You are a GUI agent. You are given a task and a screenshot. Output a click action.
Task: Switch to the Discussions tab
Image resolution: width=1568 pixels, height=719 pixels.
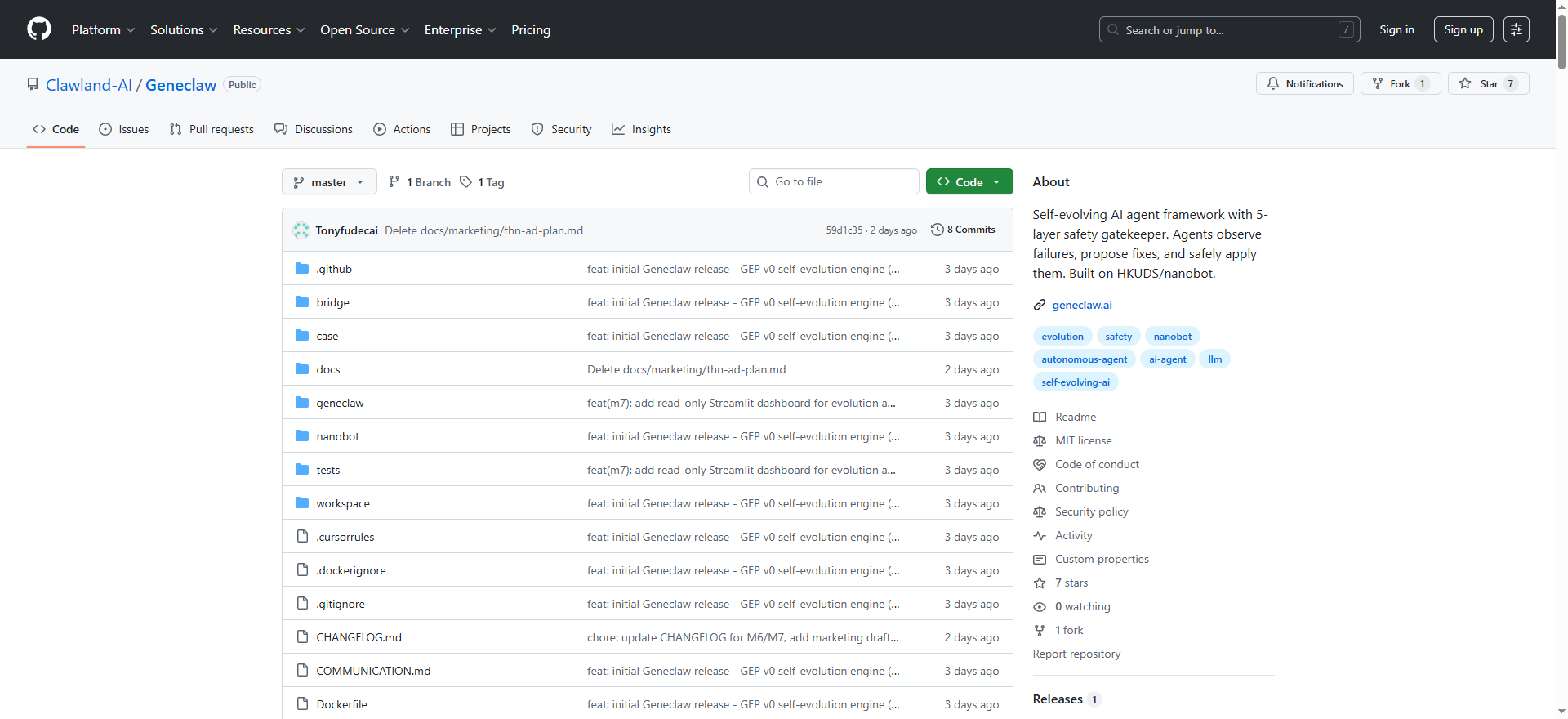[314, 129]
